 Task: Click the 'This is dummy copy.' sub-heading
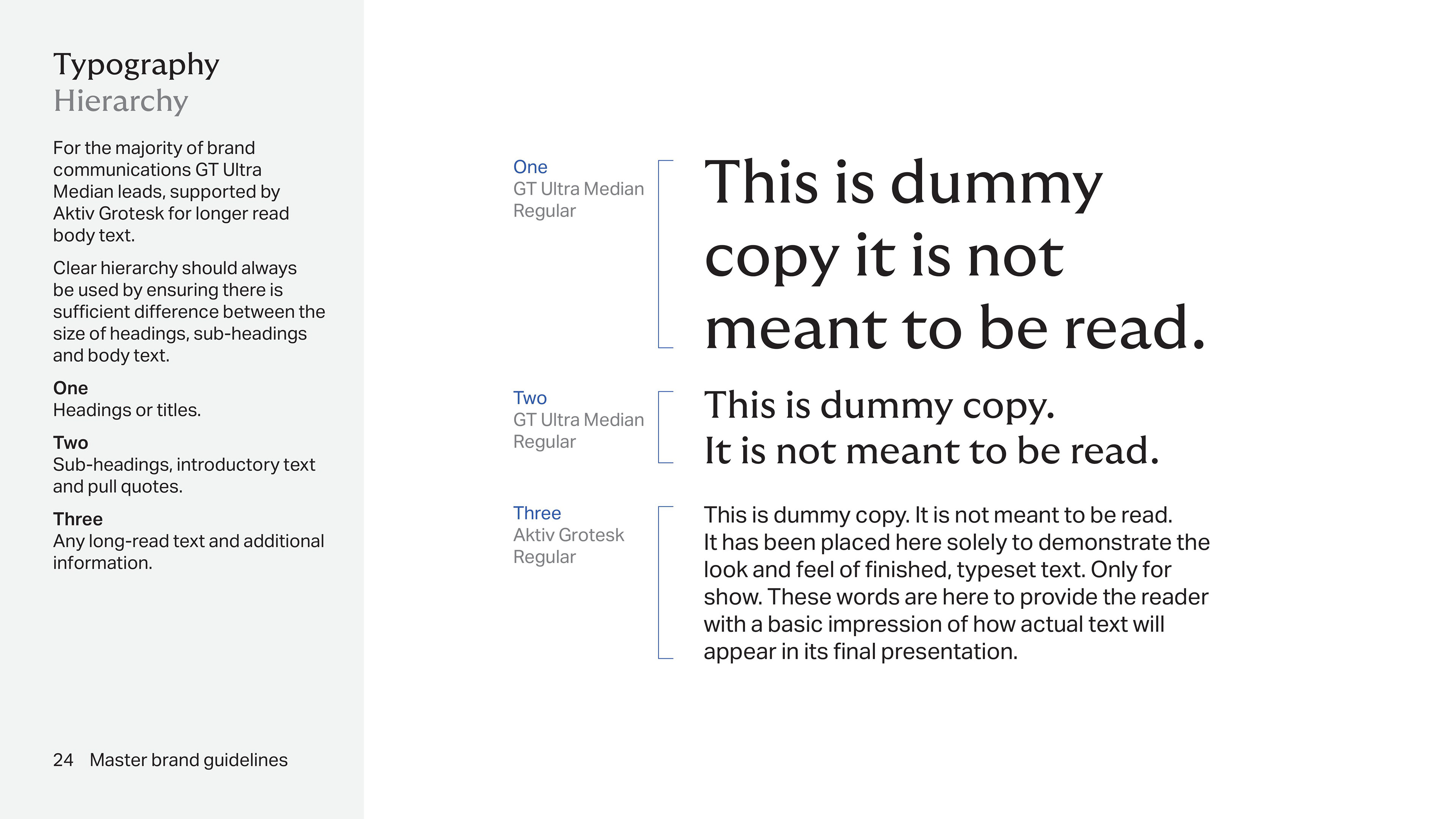879,405
